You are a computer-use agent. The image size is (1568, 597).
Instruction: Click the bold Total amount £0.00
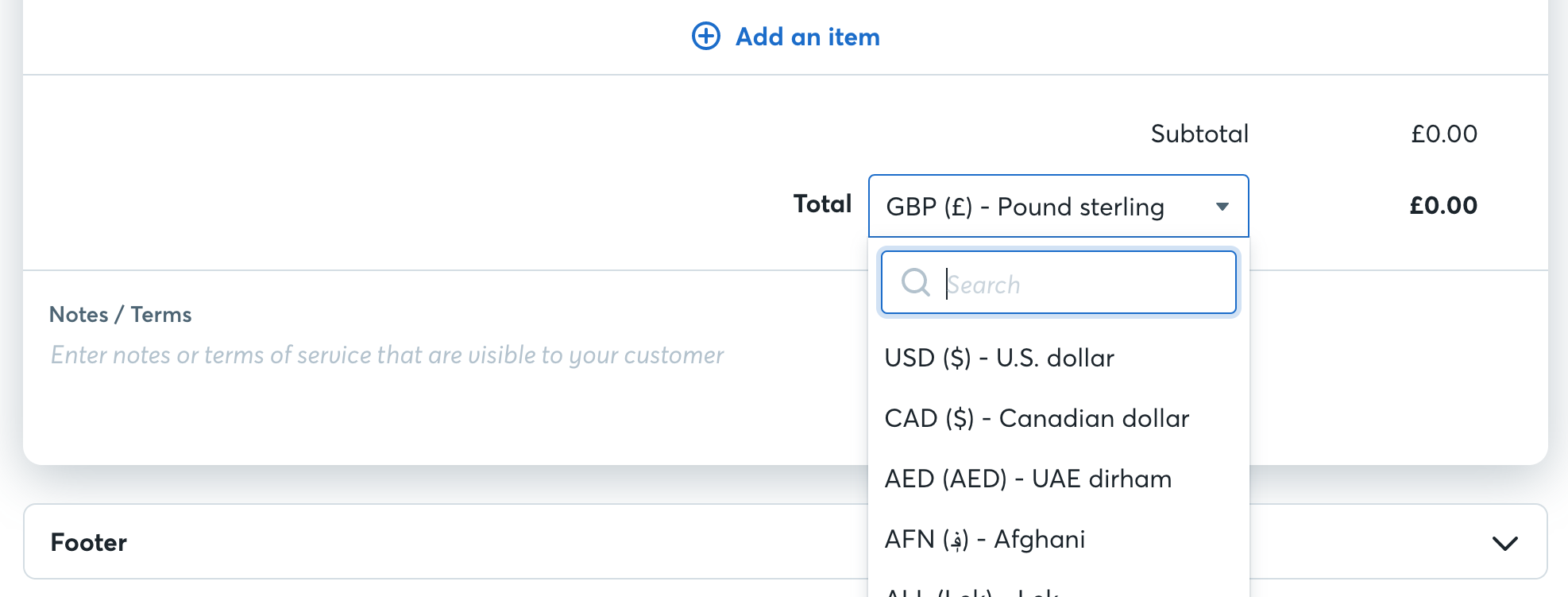pyautogui.click(x=1442, y=205)
